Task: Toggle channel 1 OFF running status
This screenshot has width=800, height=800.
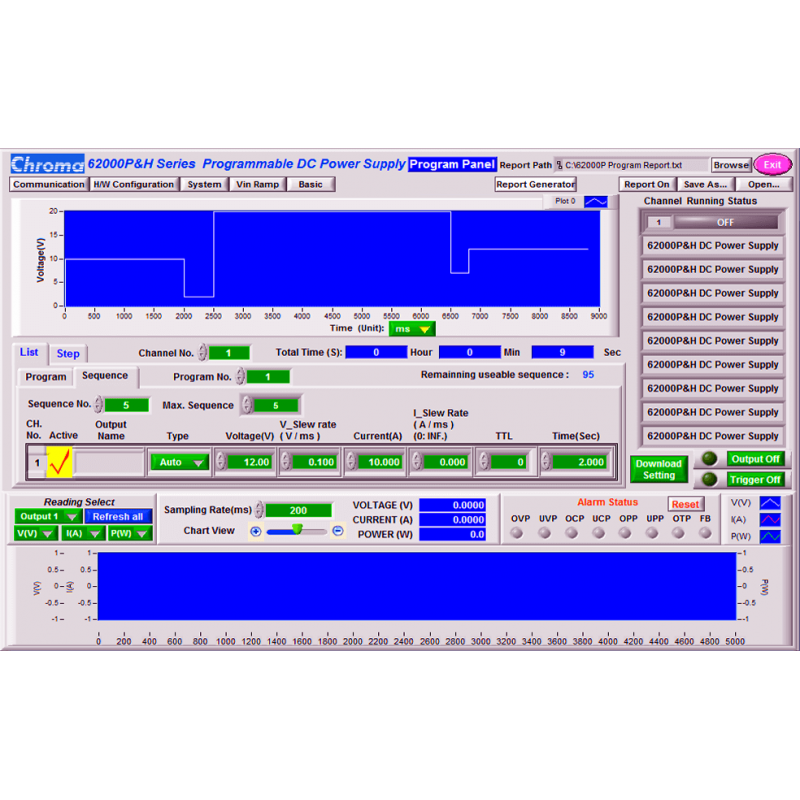Action: click(x=725, y=222)
